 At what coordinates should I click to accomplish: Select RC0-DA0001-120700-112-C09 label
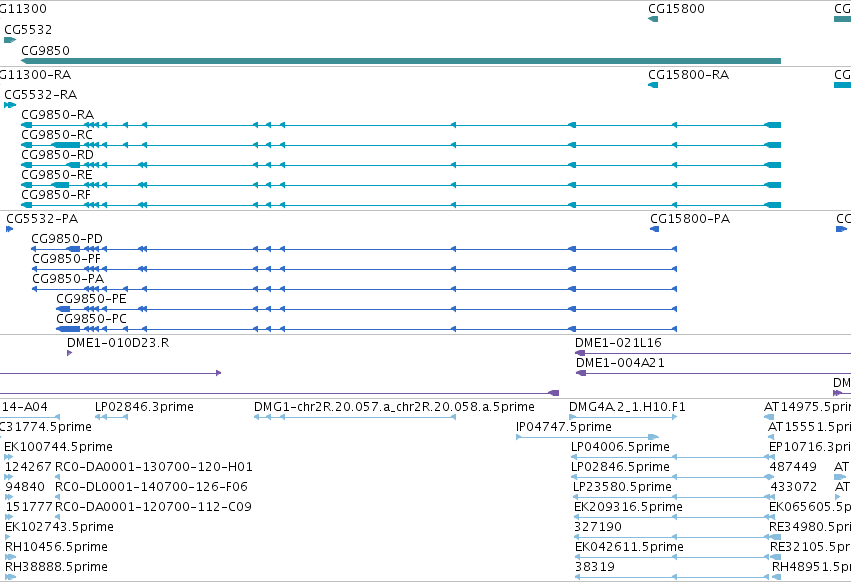(x=154, y=507)
